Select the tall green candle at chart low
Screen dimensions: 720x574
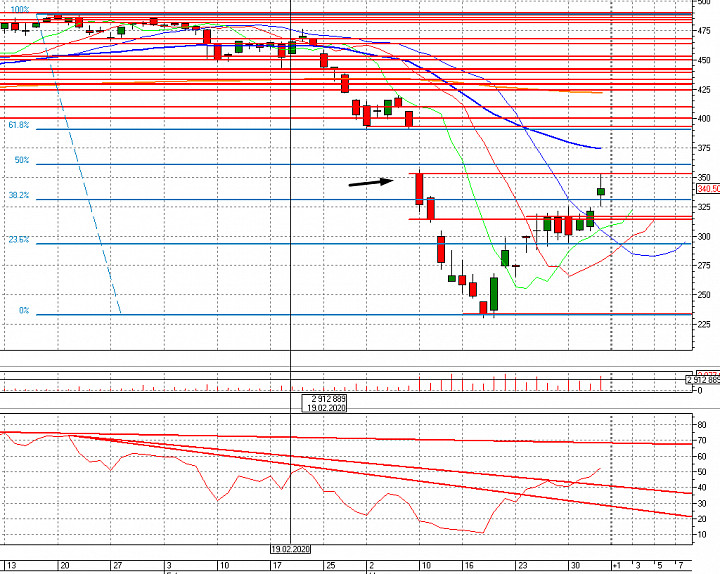coord(494,294)
